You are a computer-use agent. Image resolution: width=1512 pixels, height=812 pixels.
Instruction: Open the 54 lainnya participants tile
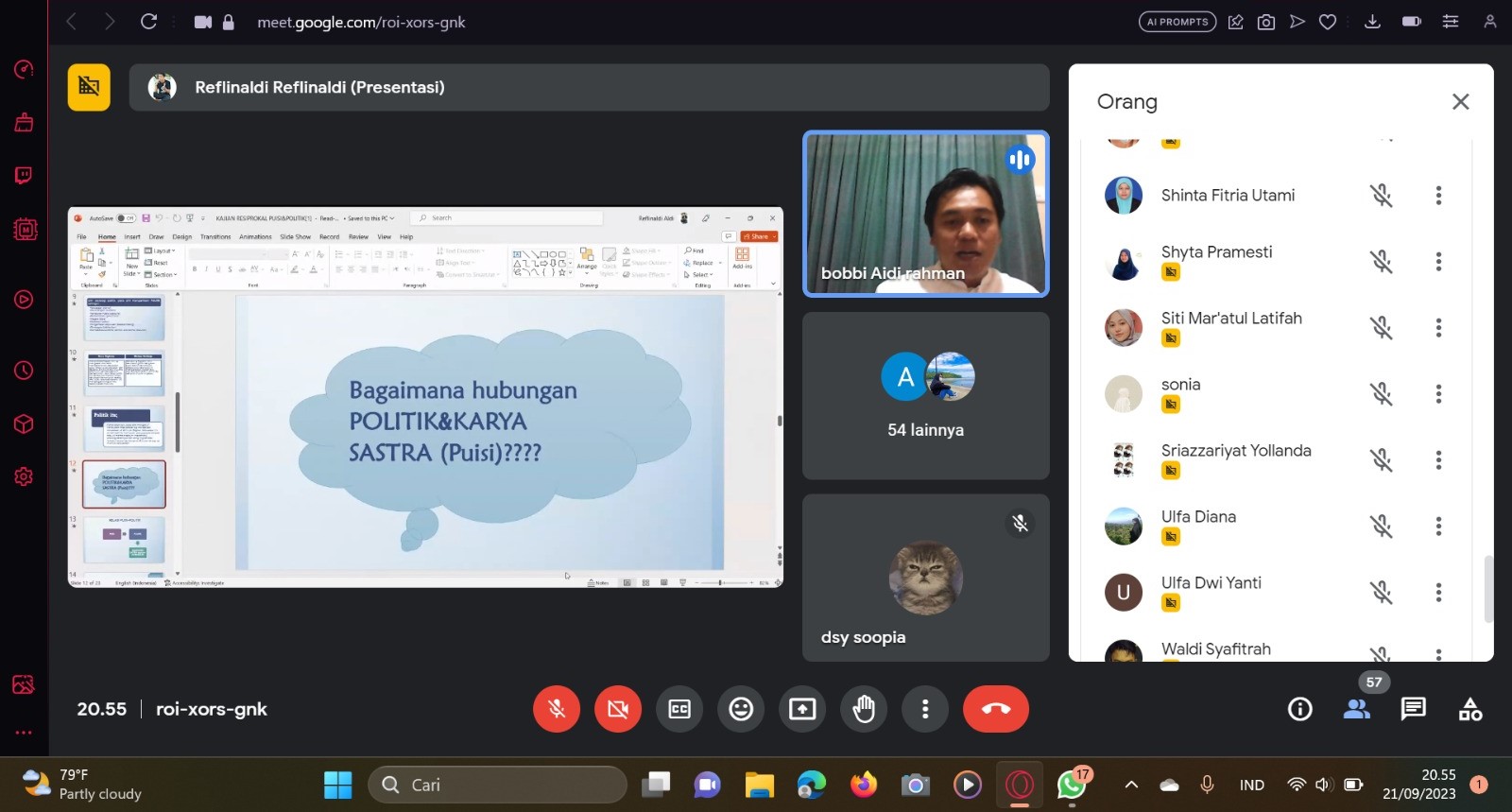925,396
